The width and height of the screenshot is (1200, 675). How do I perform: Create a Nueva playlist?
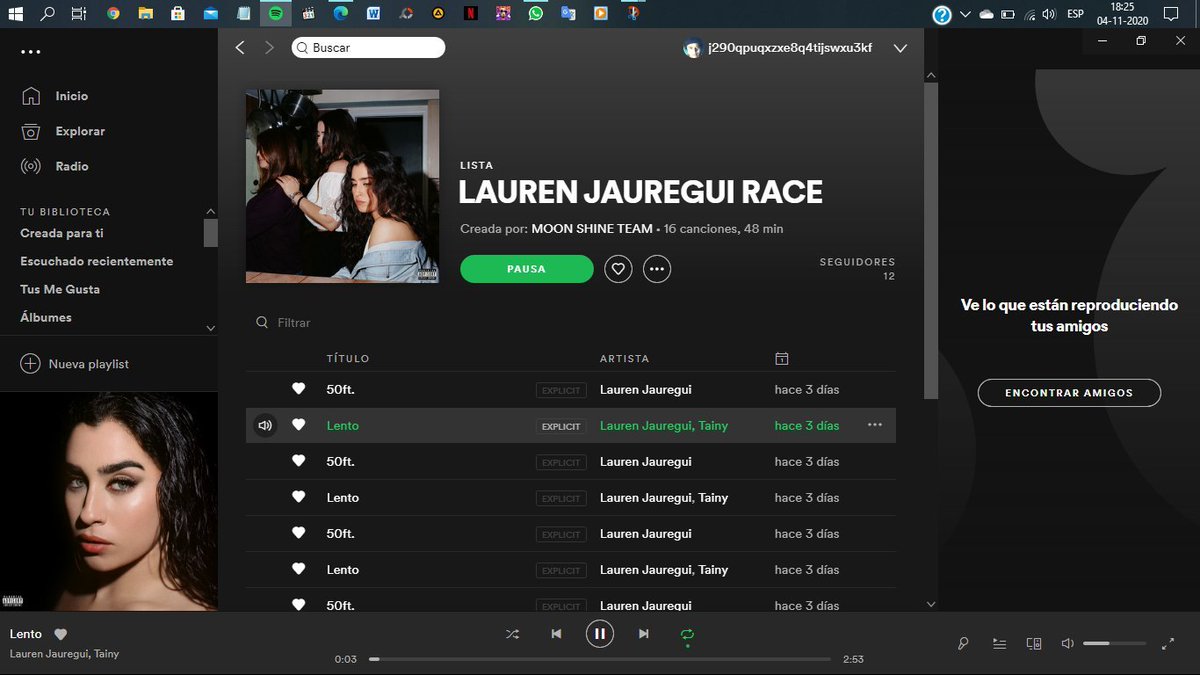75,364
